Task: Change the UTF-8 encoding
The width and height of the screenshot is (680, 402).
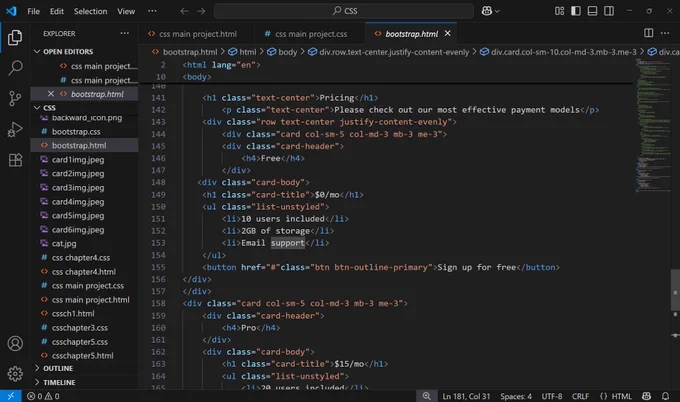Action: [x=552, y=396]
